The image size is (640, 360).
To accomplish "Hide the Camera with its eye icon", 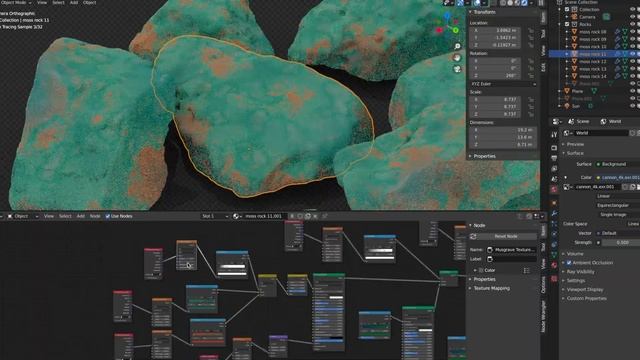I will point(633,17).
